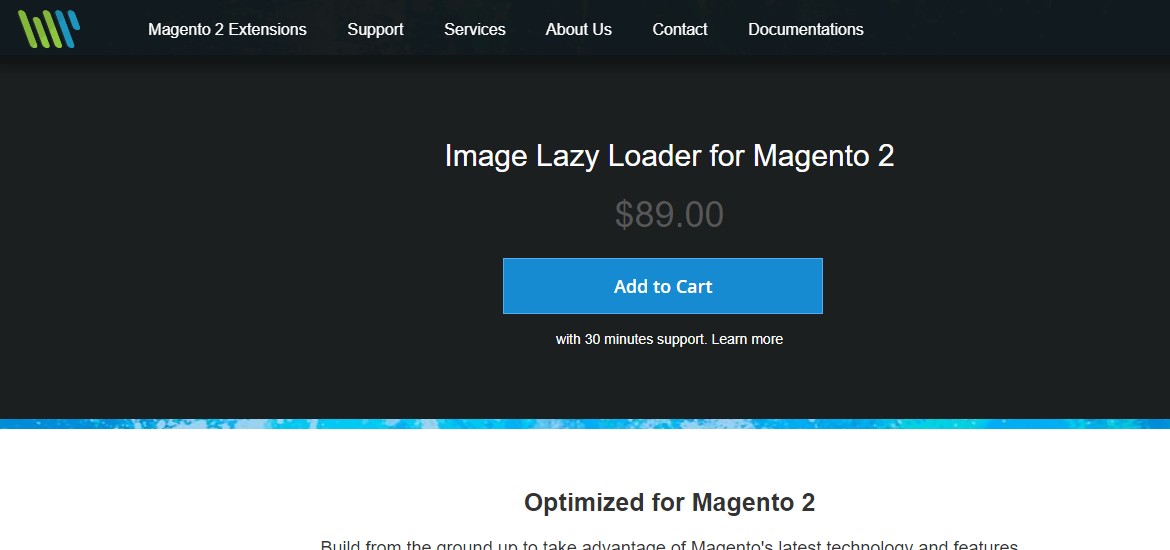This screenshot has height=550, width=1170.
Task: Open the Services nav item
Action: [x=475, y=30]
